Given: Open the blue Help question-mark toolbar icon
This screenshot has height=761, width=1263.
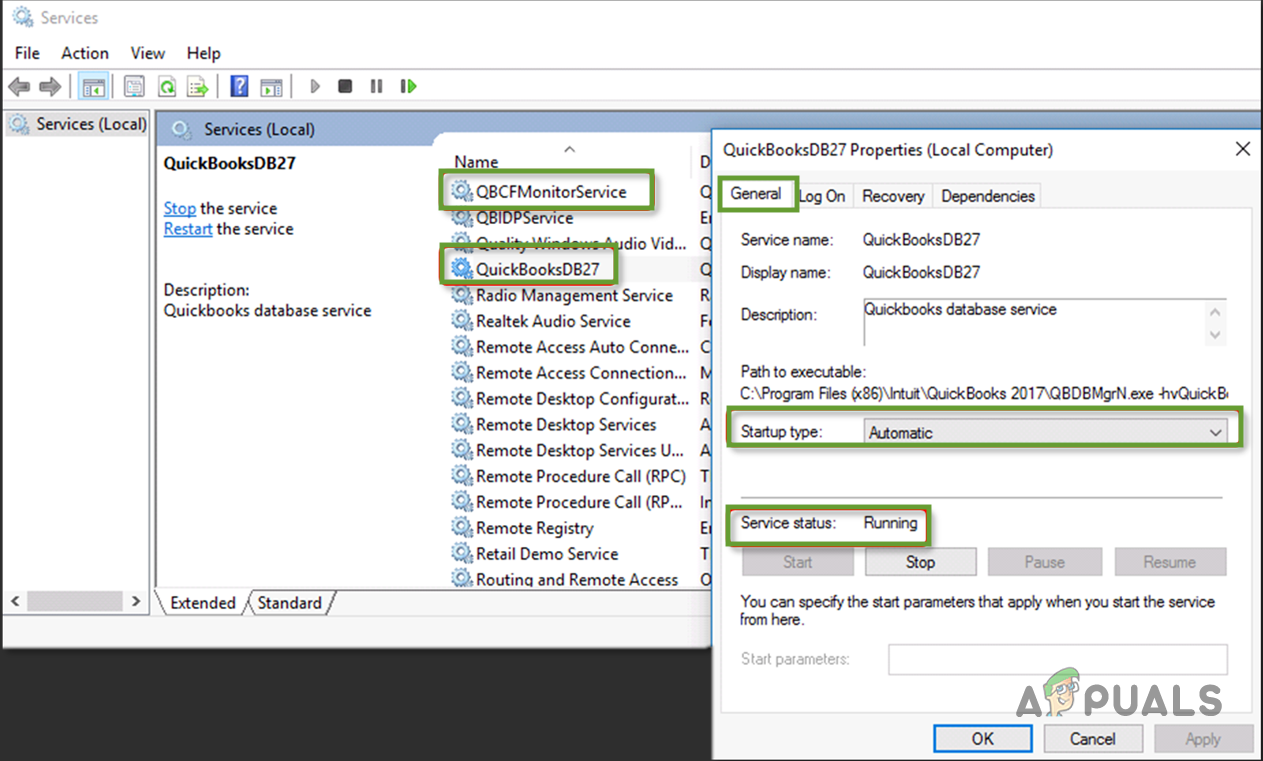Looking at the screenshot, I should 239,87.
